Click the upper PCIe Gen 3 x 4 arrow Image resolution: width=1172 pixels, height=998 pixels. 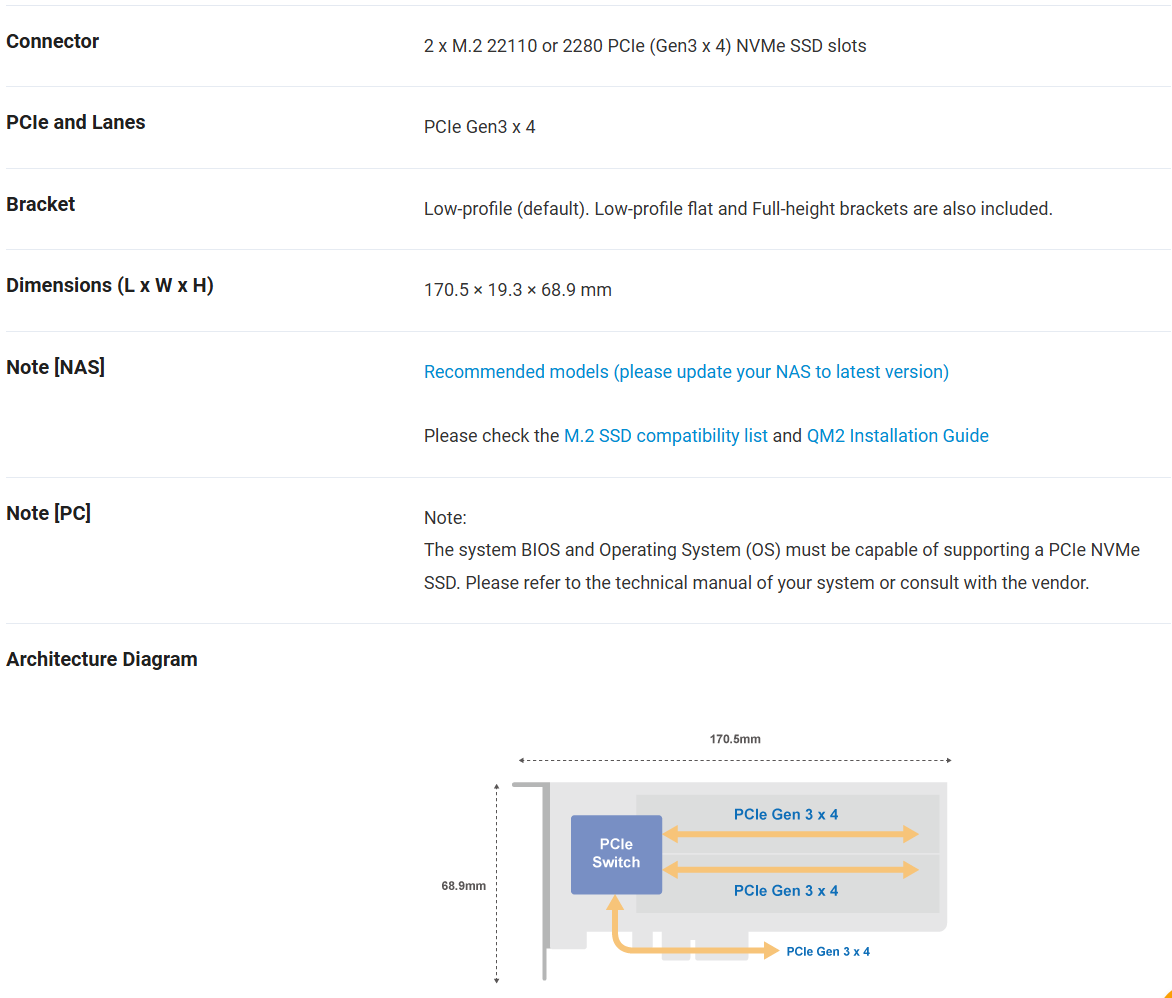[x=790, y=834]
